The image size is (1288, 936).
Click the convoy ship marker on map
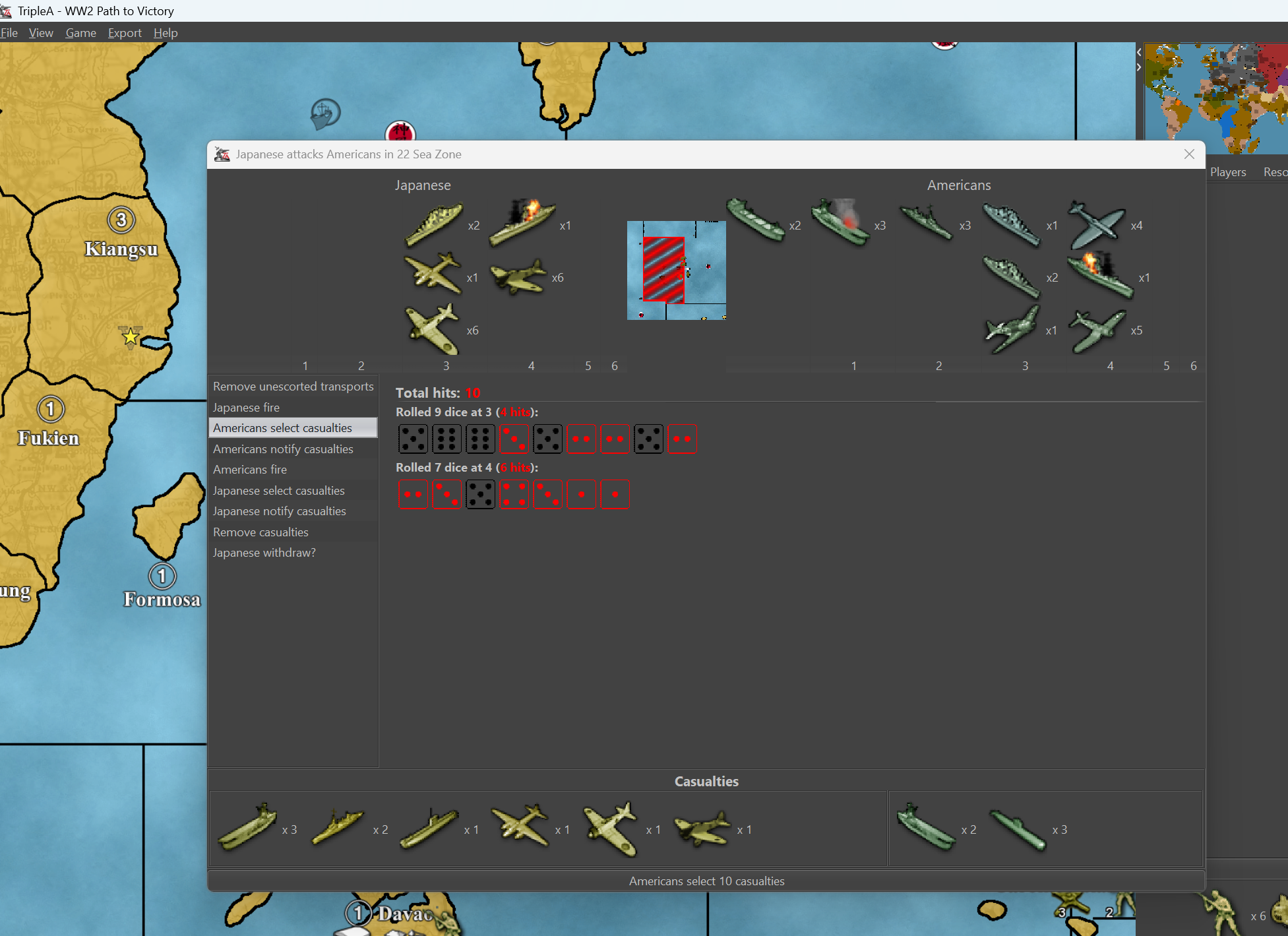pyautogui.click(x=325, y=113)
